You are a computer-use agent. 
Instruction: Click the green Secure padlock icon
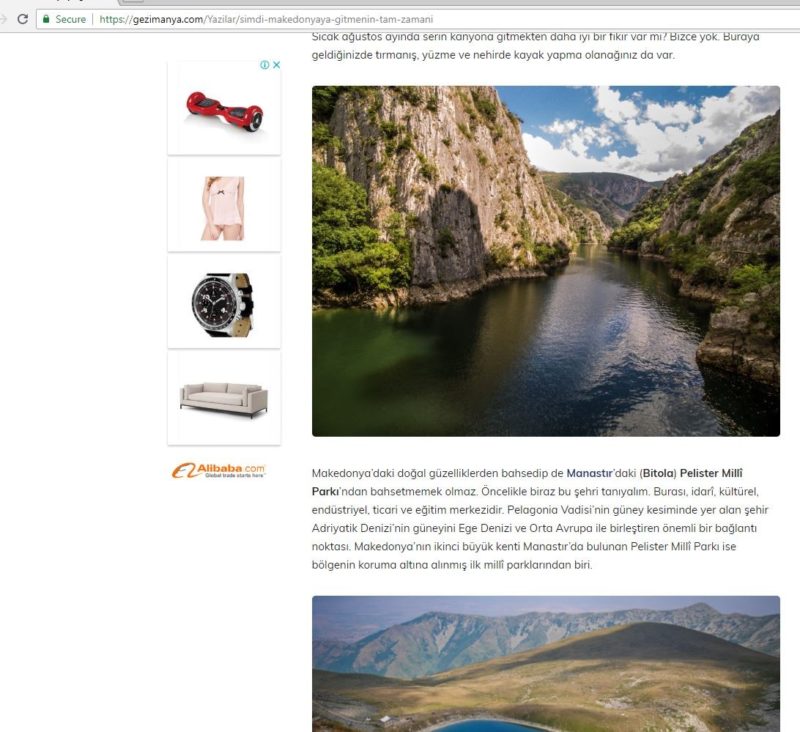[x=46, y=19]
